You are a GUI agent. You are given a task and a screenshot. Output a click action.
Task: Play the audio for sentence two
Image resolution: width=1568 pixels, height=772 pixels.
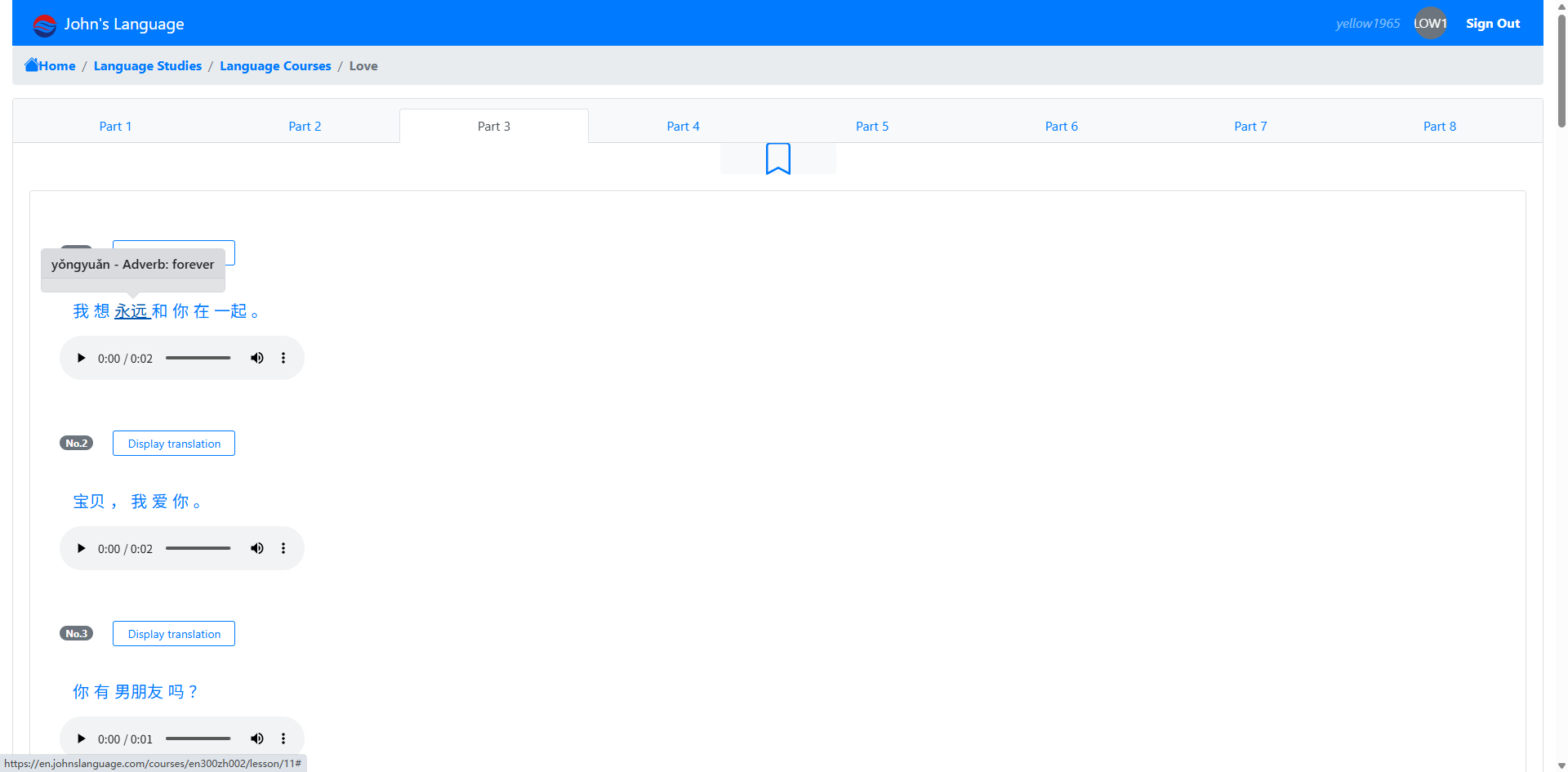81,548
